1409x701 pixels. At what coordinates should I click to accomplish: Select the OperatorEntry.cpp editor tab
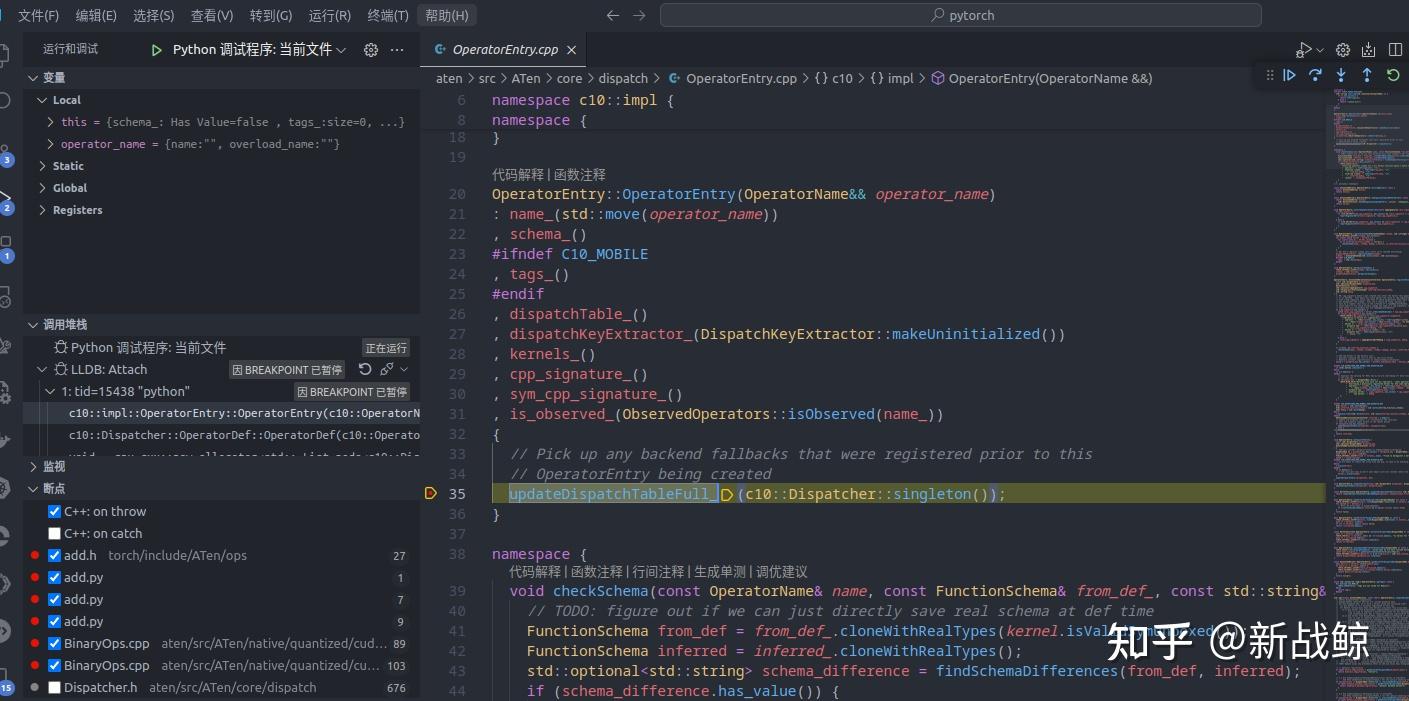point(504,50)
